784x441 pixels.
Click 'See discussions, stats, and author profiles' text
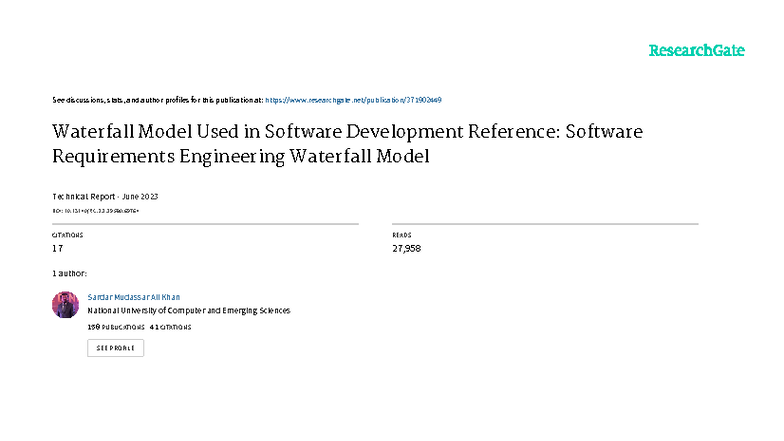[158, 100]
